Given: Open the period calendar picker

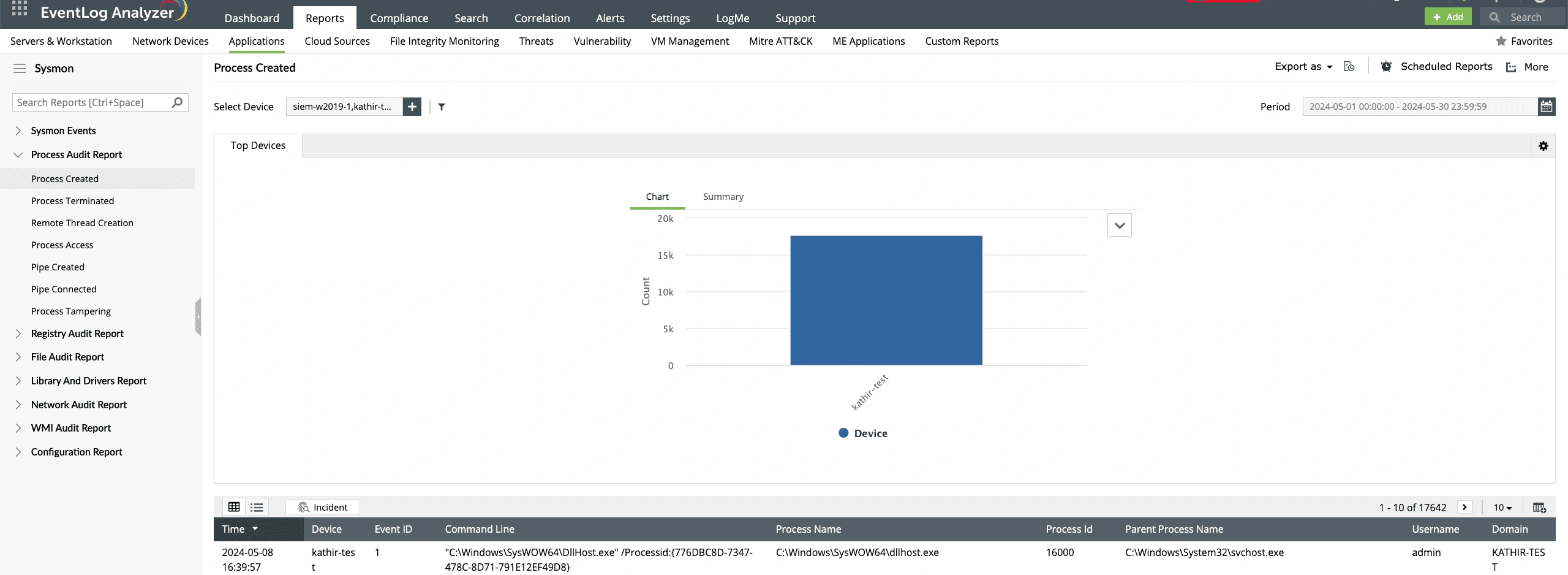Looking at the screenshot, I should tap(1547, 107).
